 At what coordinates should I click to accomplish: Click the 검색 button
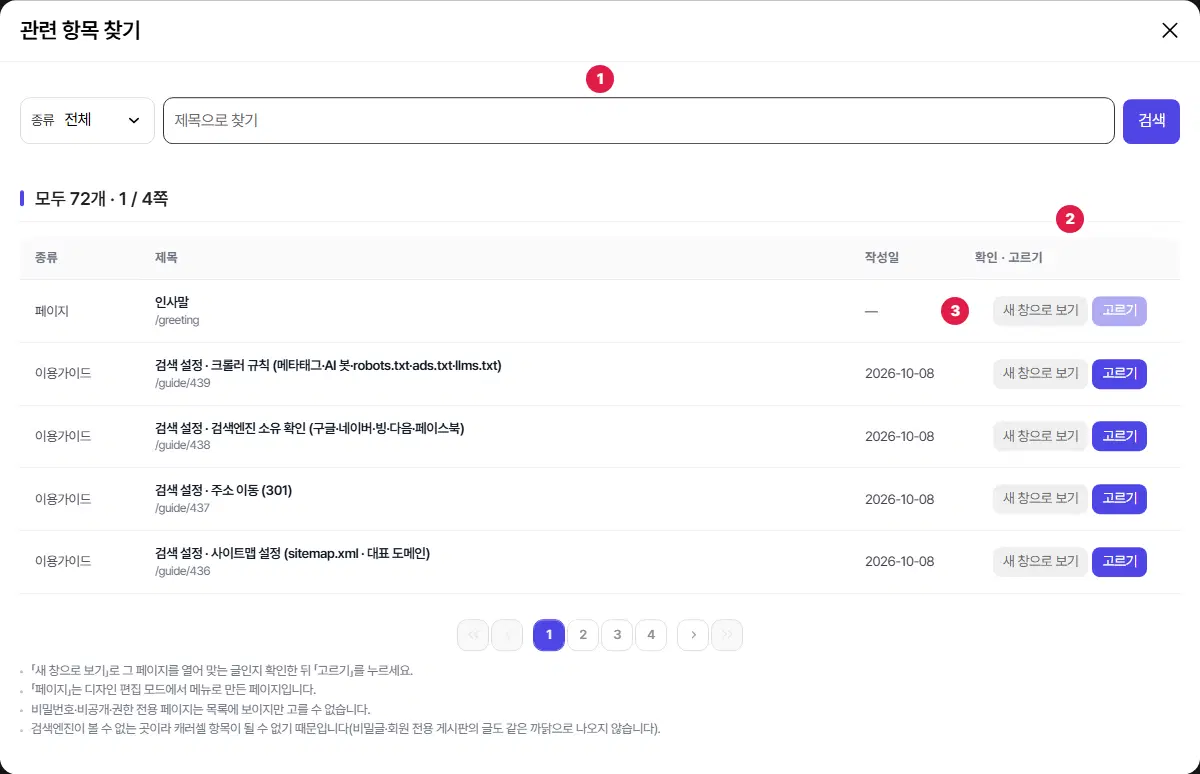tap(1151, 120)
